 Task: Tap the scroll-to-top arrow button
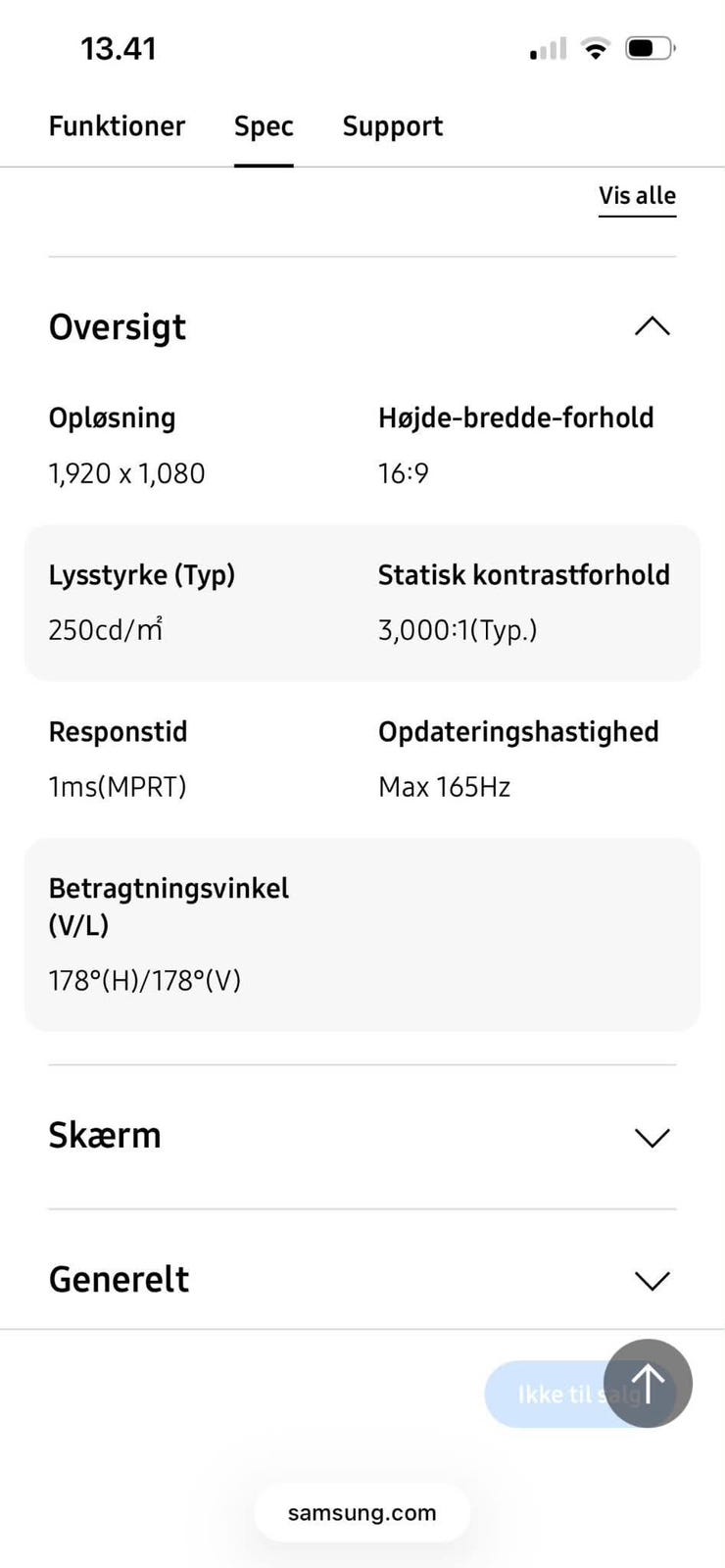point(648,1383)
